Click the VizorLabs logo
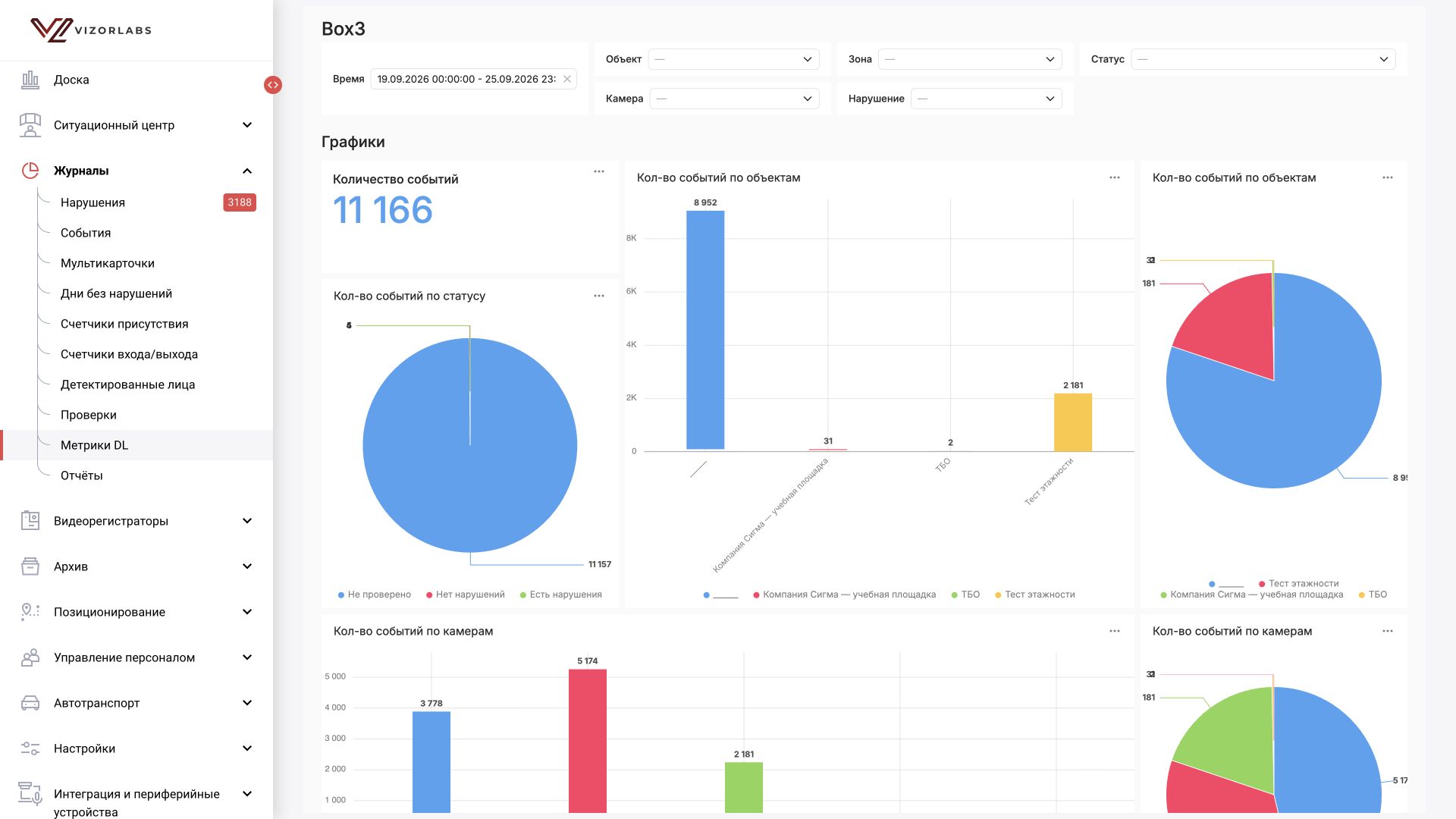 91,30
